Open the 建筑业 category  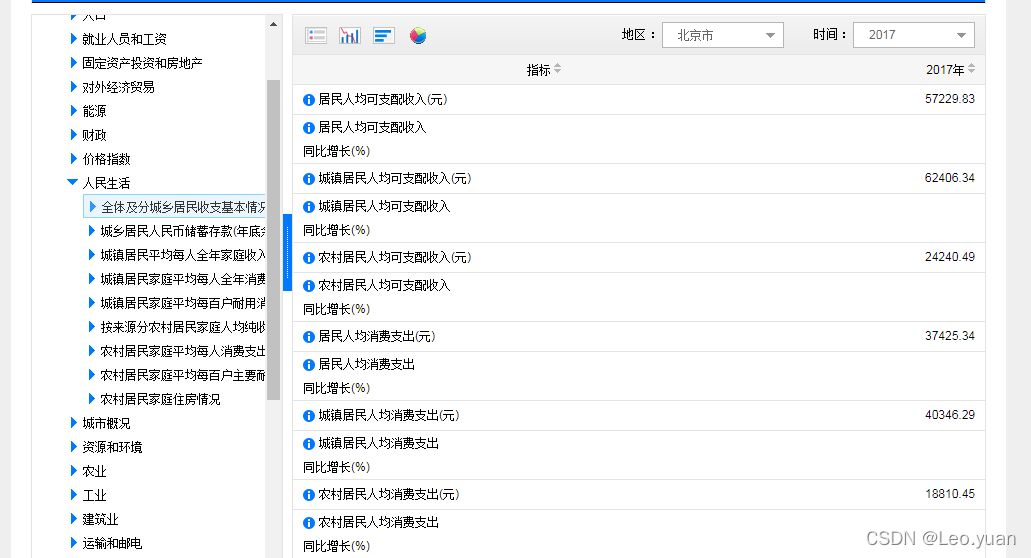pyautogui.click(x=100, y=519)
